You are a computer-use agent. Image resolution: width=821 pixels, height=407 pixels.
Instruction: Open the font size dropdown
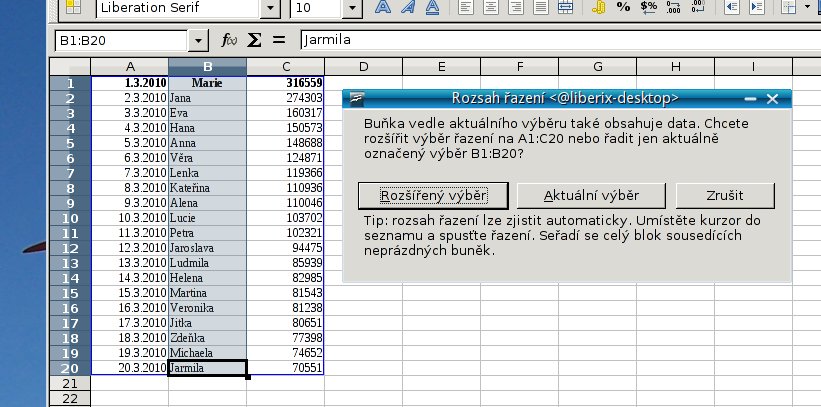[x=352, y=8]
